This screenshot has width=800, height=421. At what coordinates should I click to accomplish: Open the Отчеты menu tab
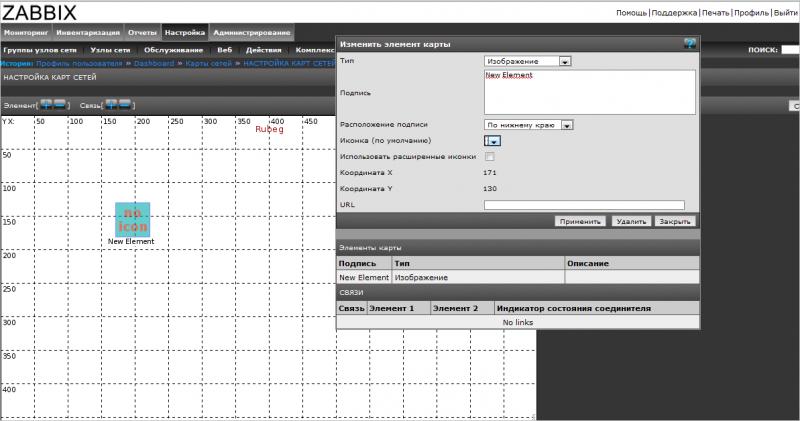(x=142, y=32)
